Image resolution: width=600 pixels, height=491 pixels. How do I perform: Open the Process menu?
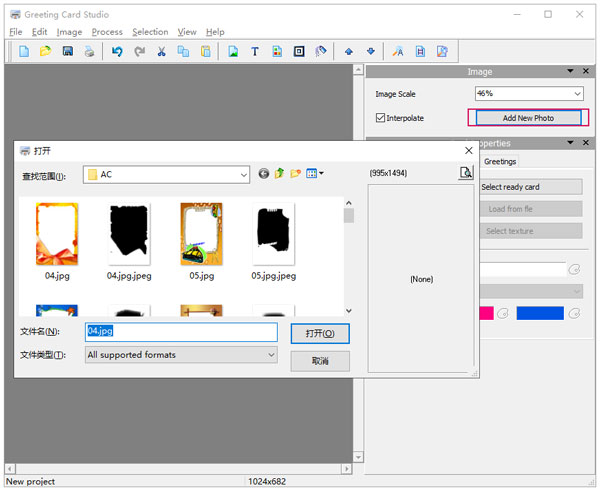(x=106, y=32)
